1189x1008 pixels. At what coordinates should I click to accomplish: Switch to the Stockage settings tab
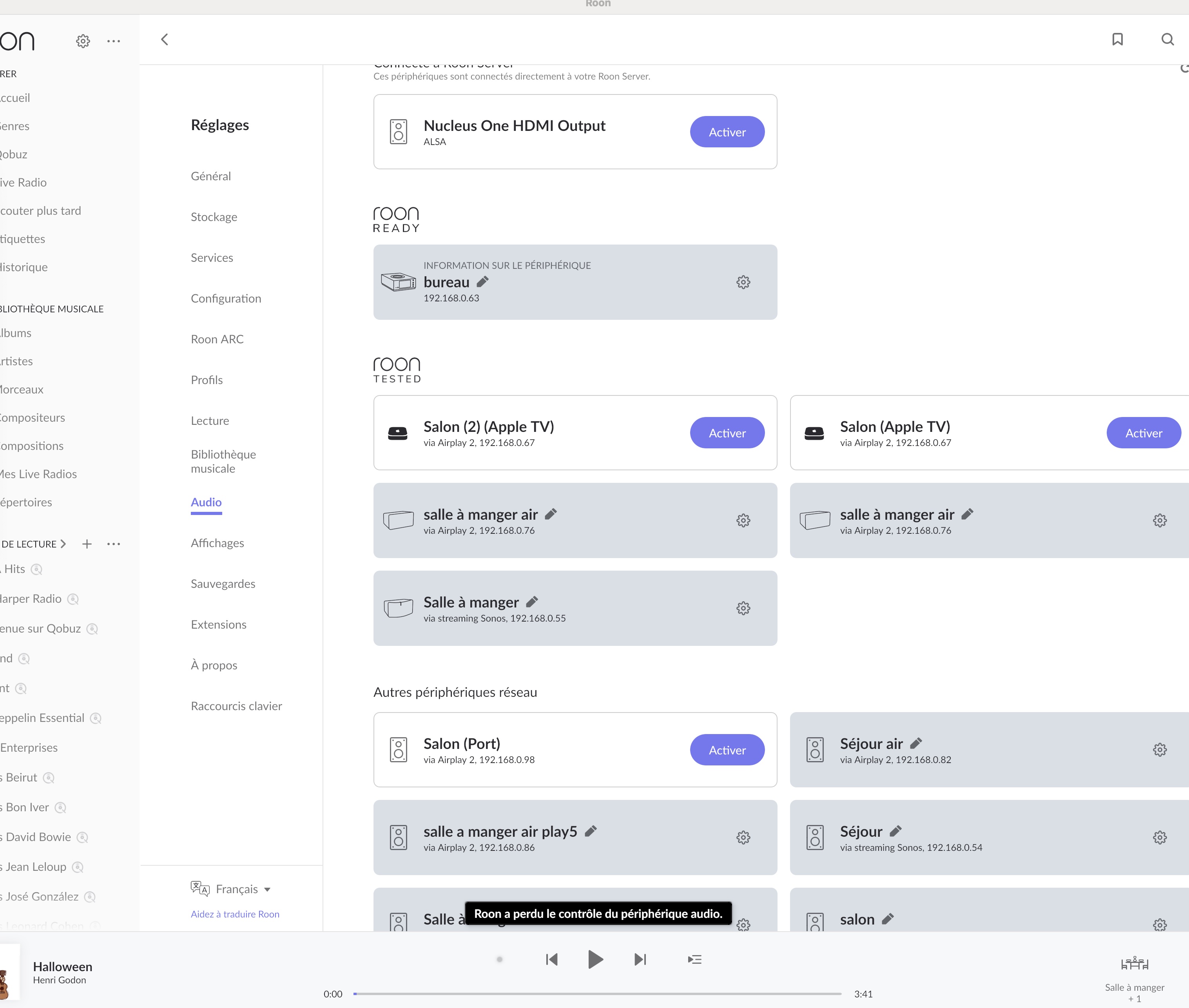tap(214, 217)
